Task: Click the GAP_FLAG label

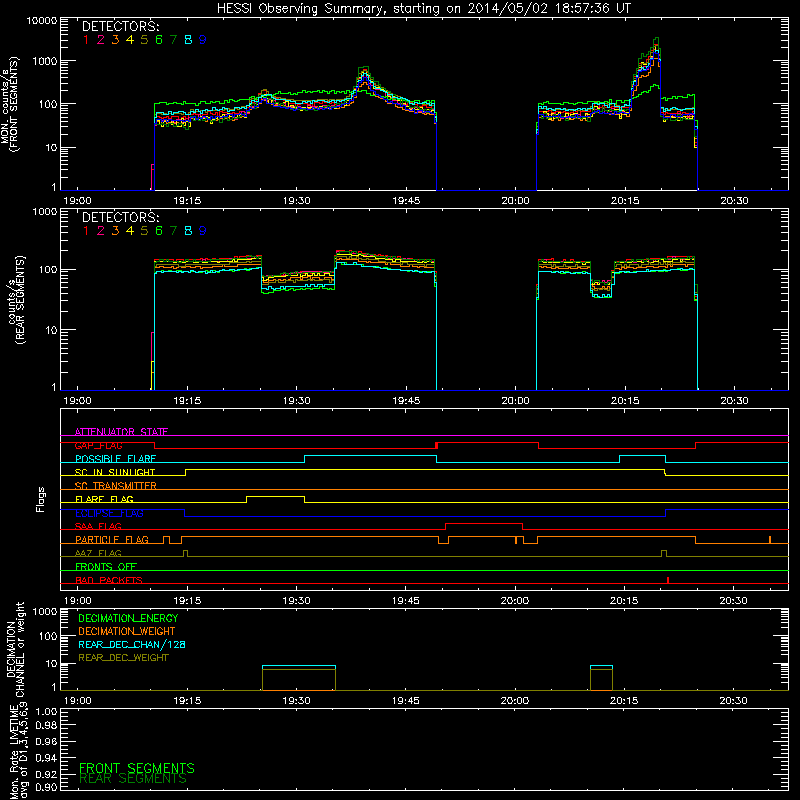Action: (x=98, y=445)
